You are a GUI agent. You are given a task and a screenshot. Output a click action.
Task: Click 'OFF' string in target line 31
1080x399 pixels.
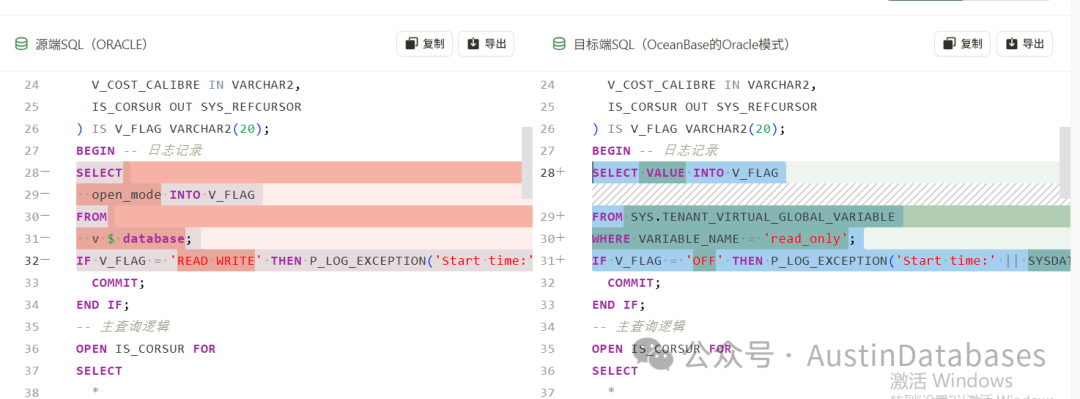tap(705, 260)
